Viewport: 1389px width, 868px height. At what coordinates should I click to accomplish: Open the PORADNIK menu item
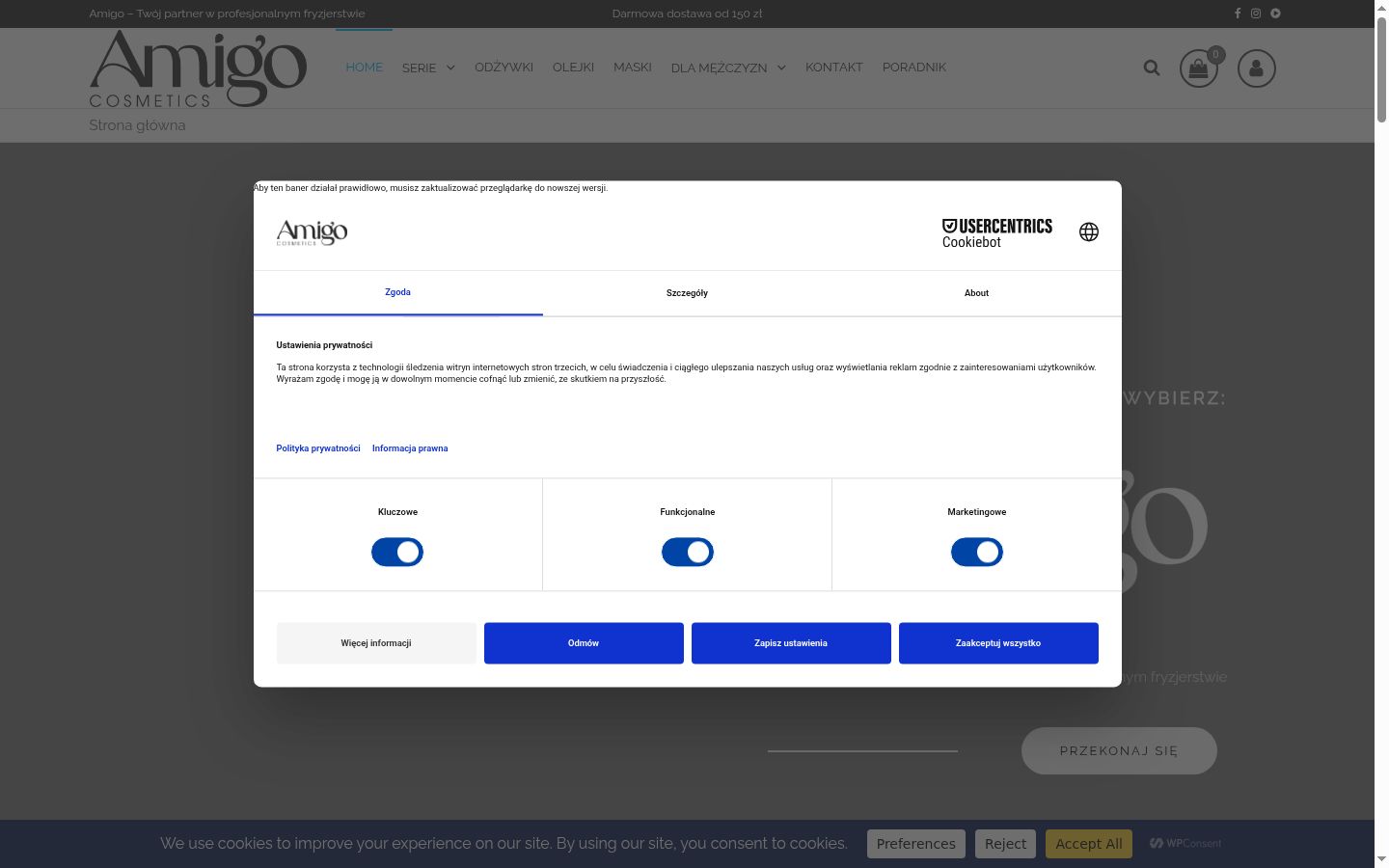[914, 67]
